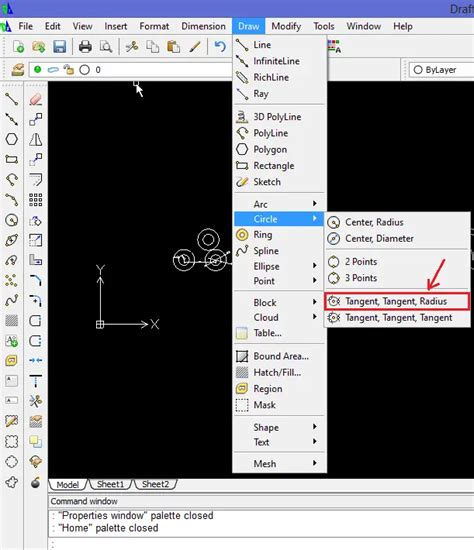Open the ByLayer line color dropdown

click(x=441, y=69)
